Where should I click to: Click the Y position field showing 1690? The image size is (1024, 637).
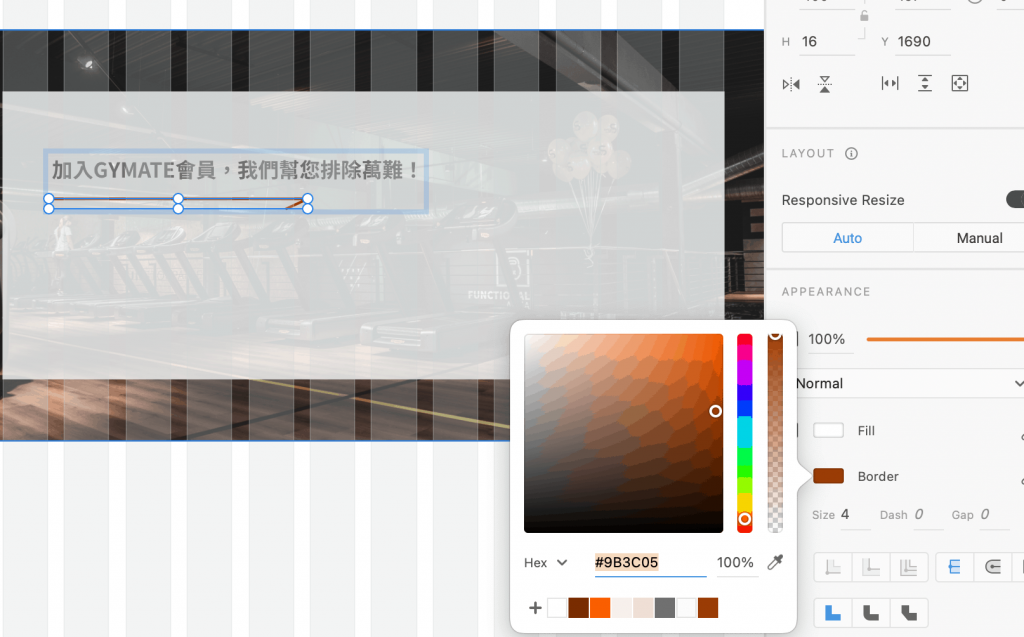pyautogui.click(x=923, y=42)
